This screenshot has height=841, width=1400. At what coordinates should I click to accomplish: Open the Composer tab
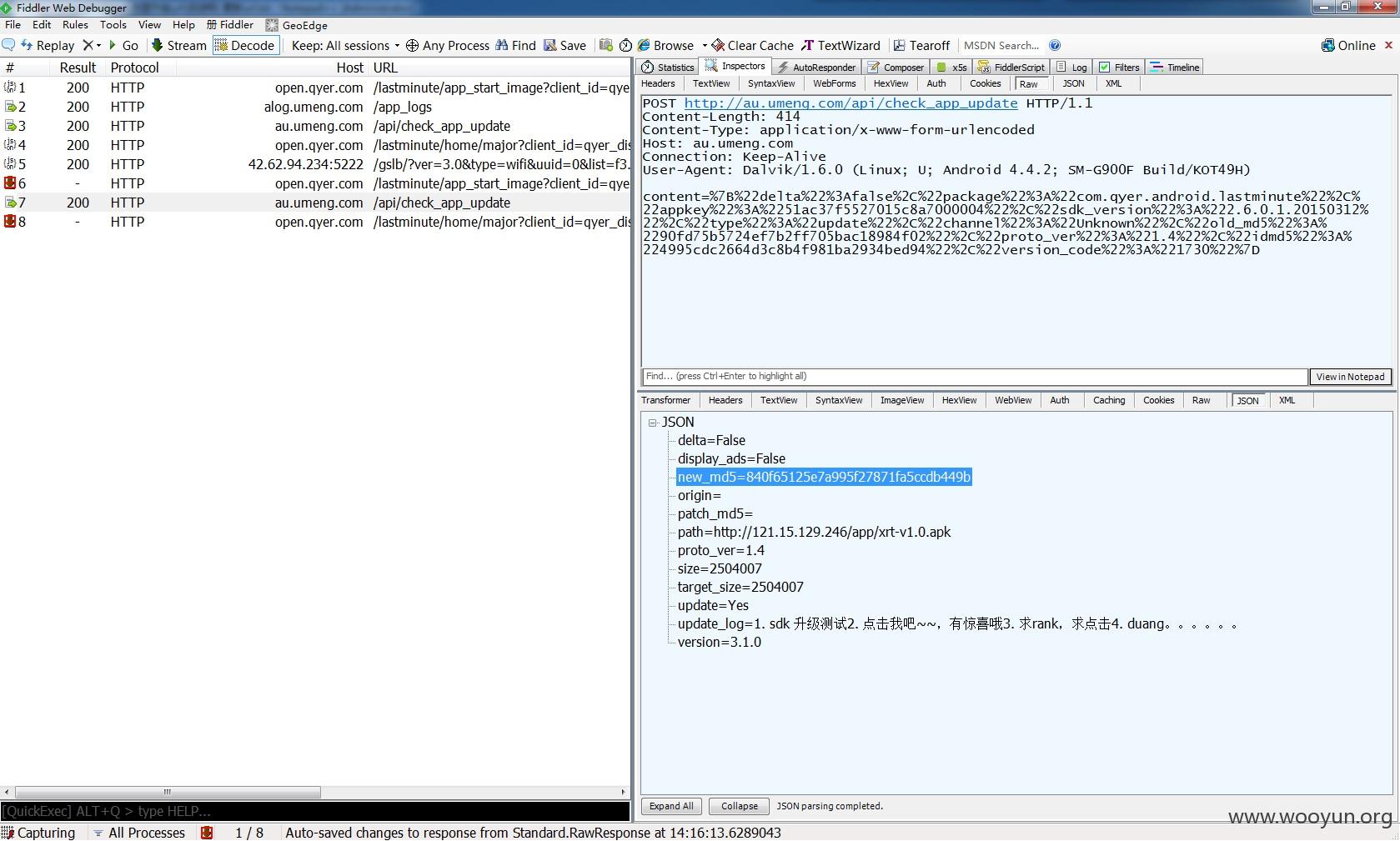896,67
